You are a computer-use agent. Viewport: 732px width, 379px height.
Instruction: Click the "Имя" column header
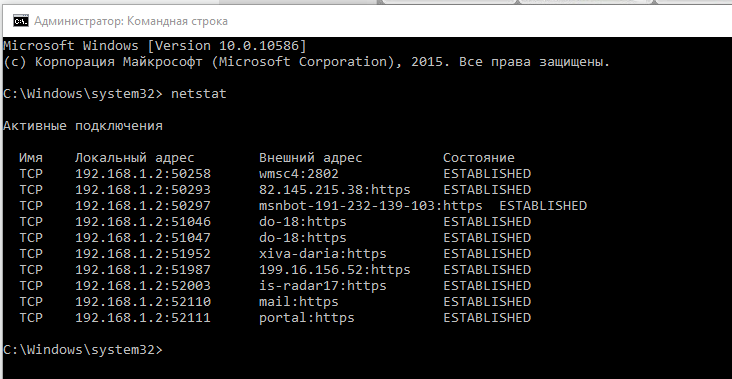point(31,158)
